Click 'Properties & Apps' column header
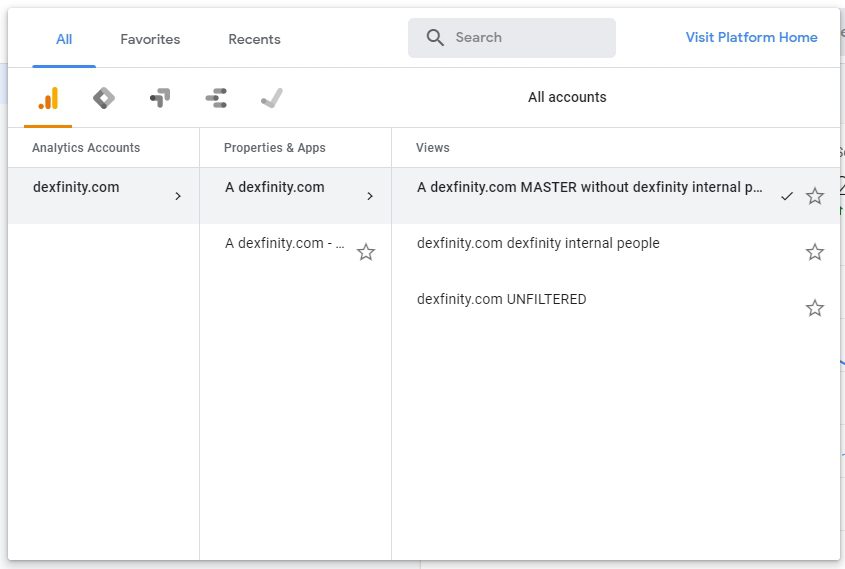The height and width of the screenshot is (569, 845). click(x=274, y=148)
